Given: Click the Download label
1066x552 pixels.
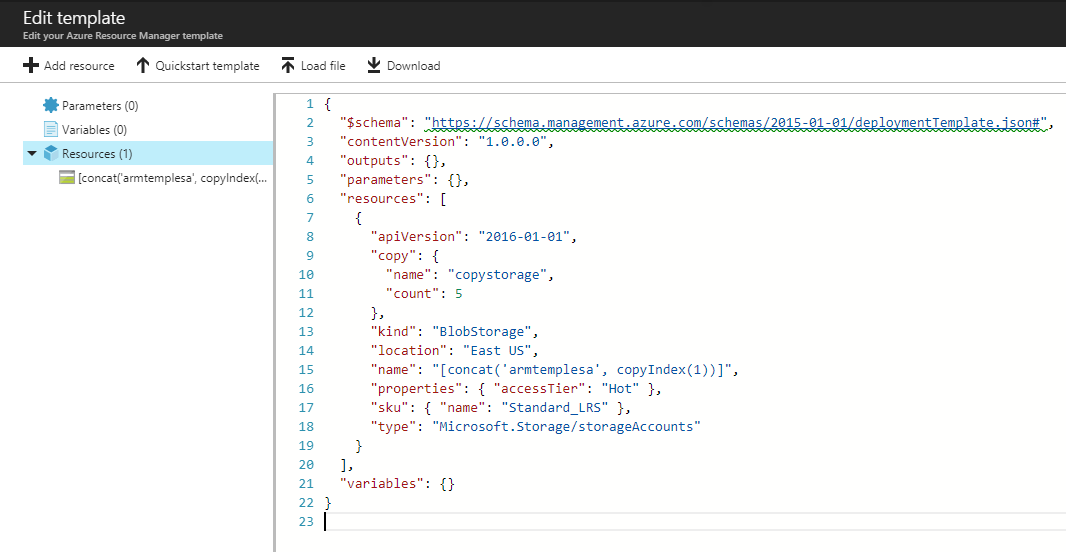Looking at the screenshot, I should pyautogui.click(x=413, y=66).
